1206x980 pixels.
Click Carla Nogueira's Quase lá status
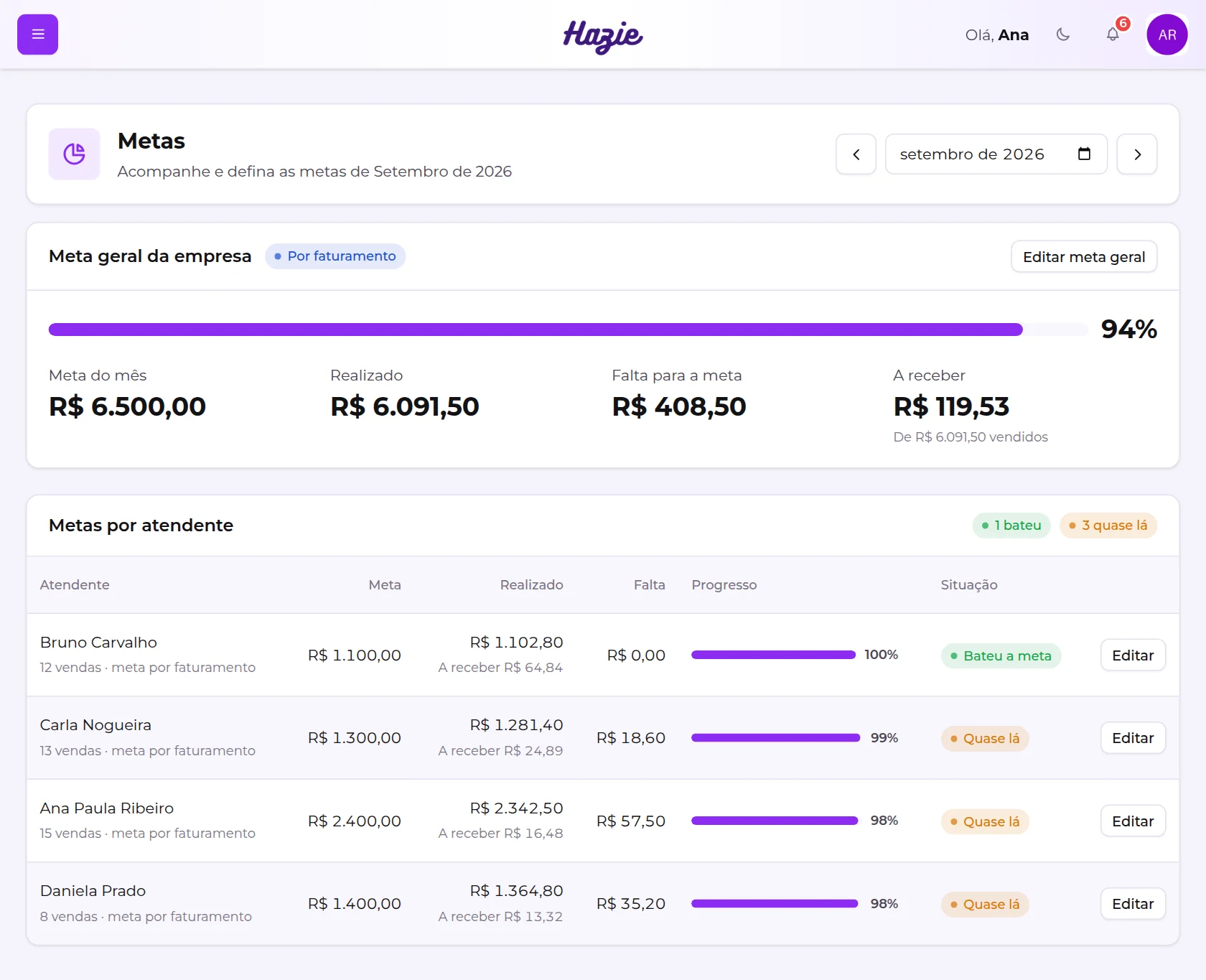click(985, 739)
